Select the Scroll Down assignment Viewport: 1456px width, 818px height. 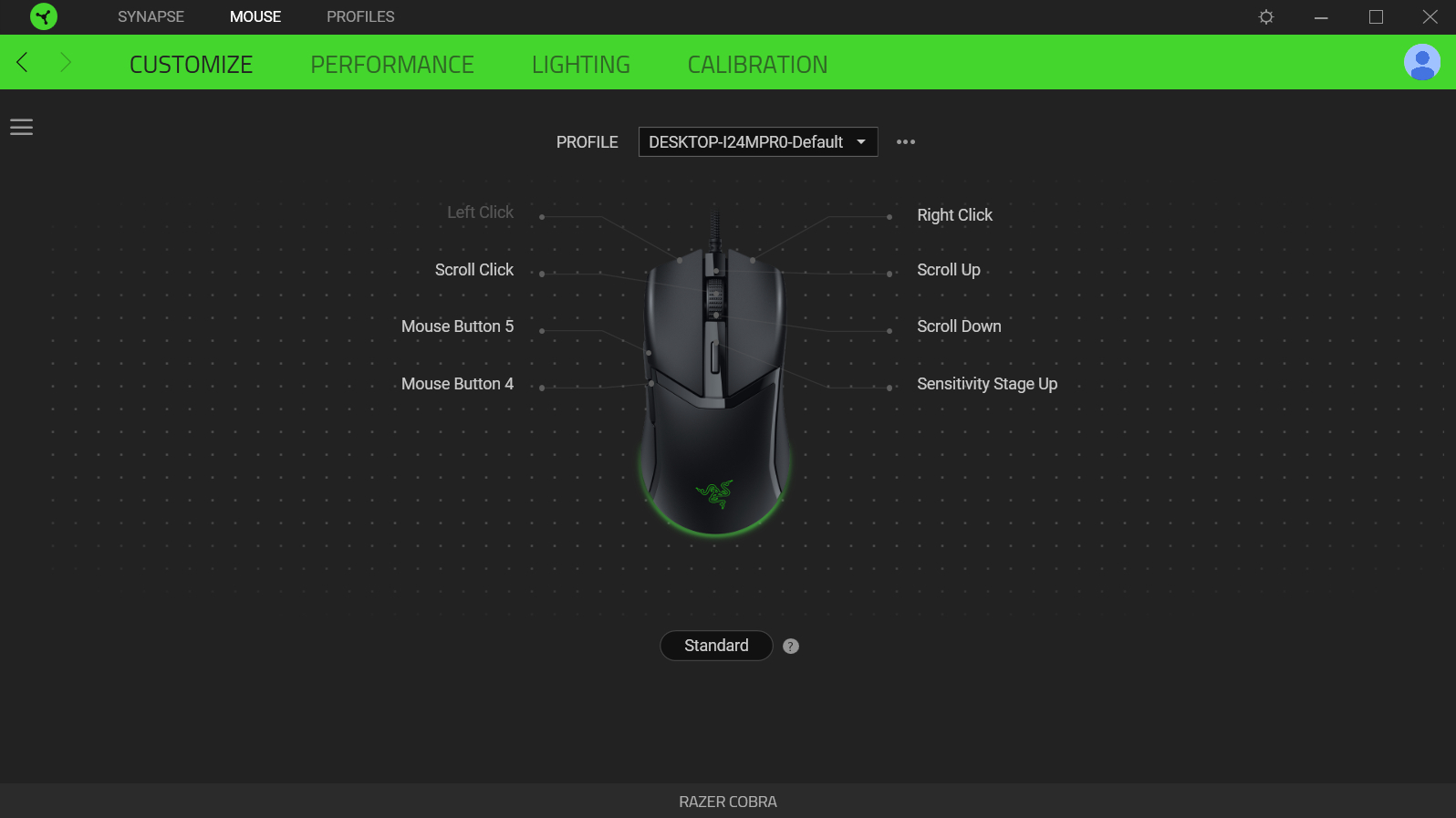(959, 326)
